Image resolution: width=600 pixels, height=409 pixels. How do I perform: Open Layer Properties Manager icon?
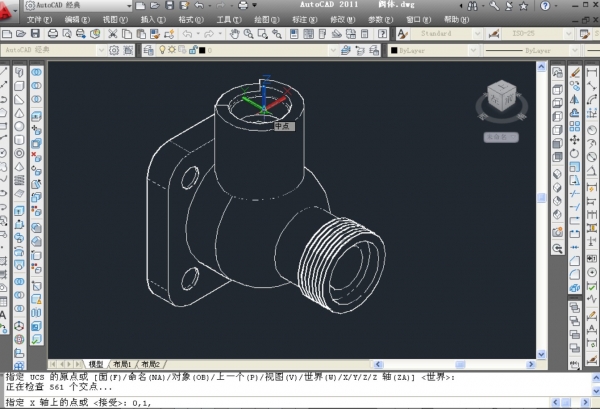[148, 50]
